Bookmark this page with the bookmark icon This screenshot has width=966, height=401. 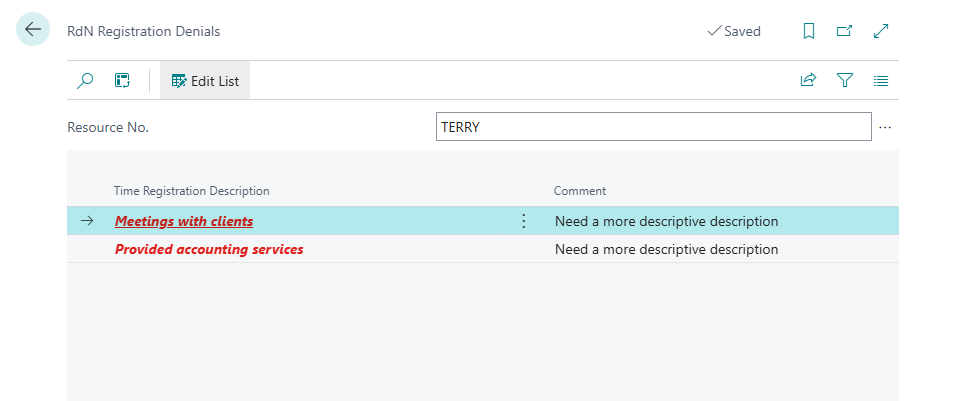tap(809, 31)
